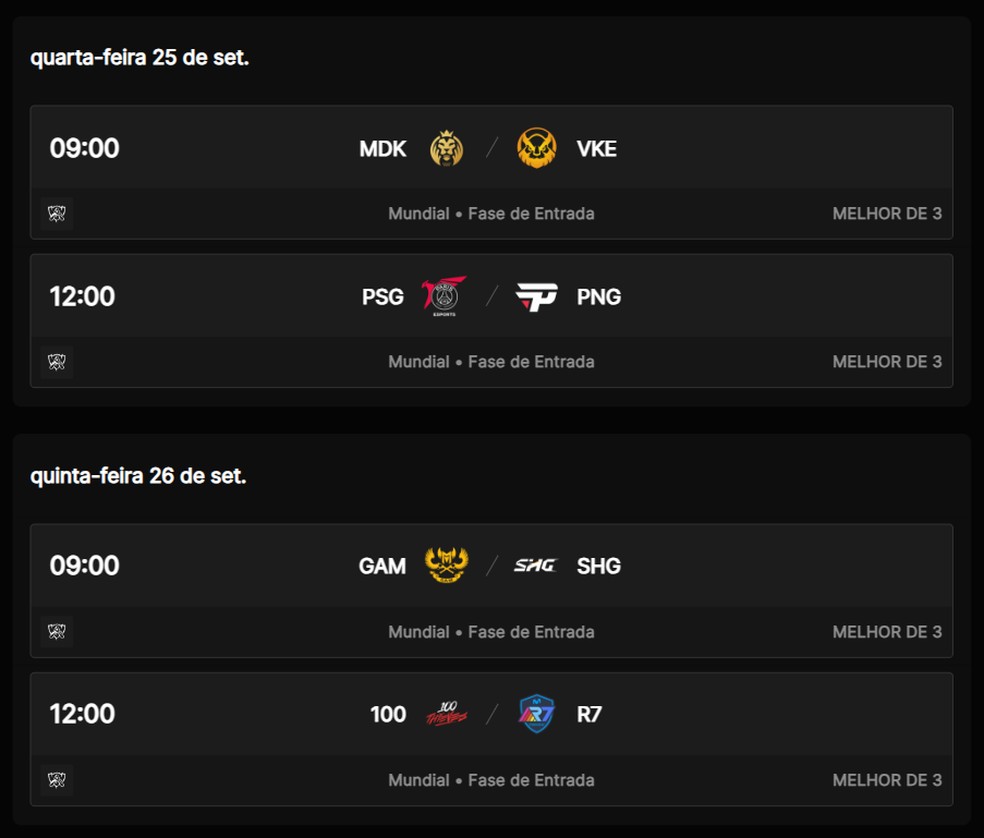Screen dimensions: 984x838
Task: Click the PSG Talon team logo
Action: 444,296
